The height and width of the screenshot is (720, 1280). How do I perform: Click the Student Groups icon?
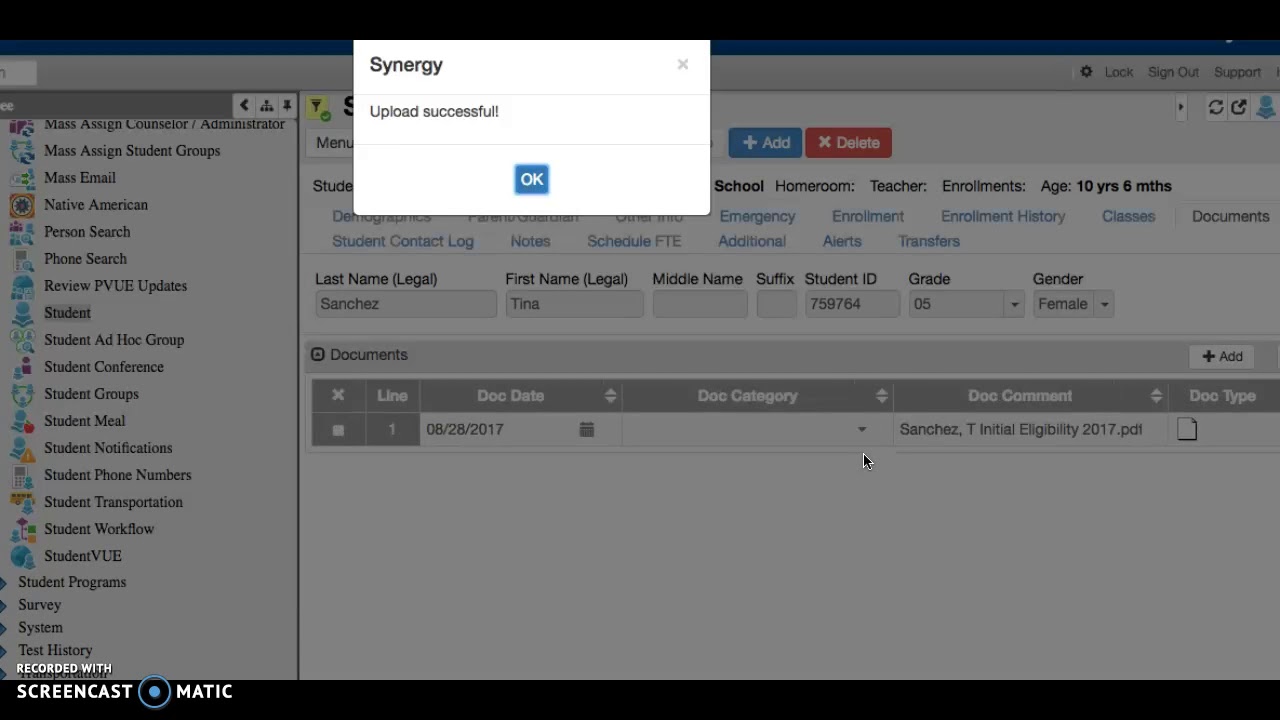click(x=22, y=394)
